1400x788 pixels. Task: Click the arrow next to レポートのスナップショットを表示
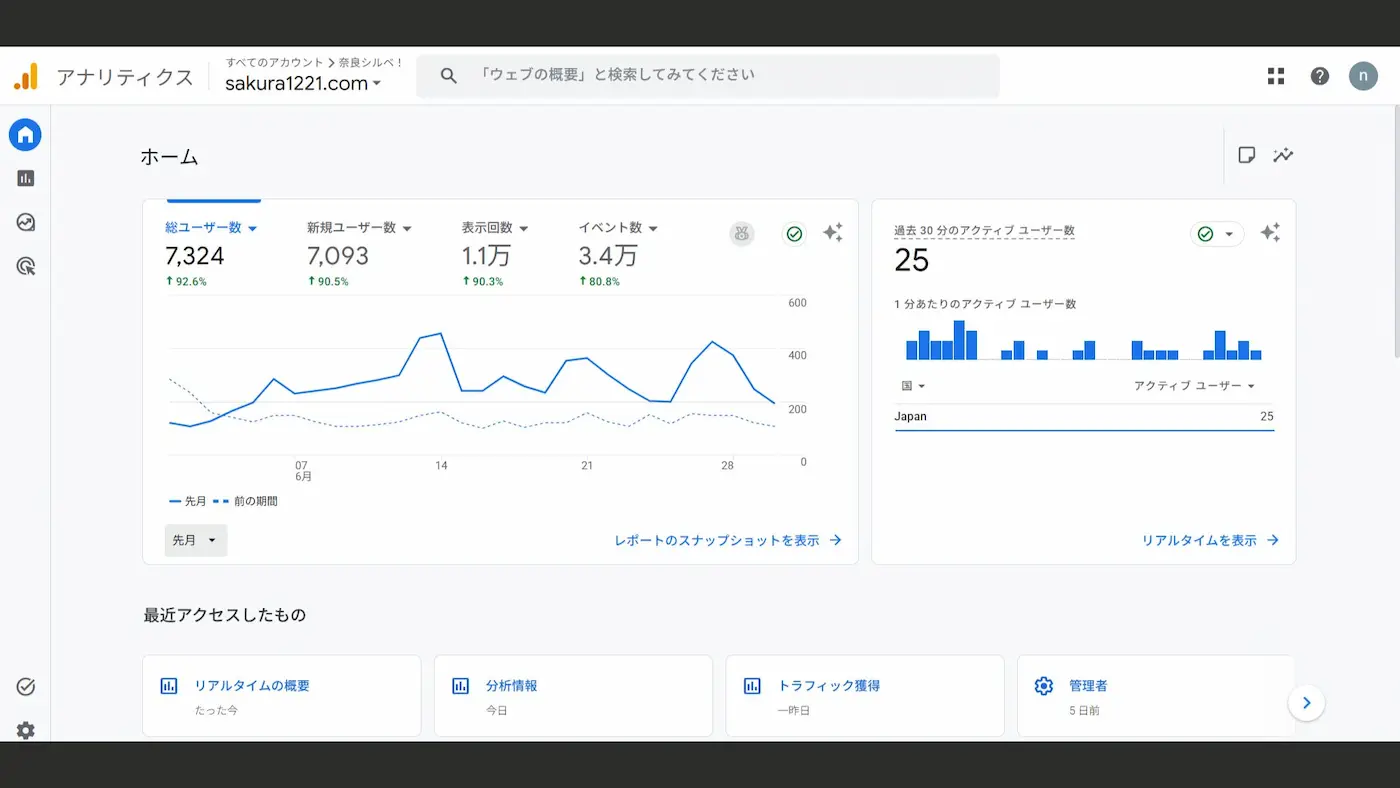point(836,540)
